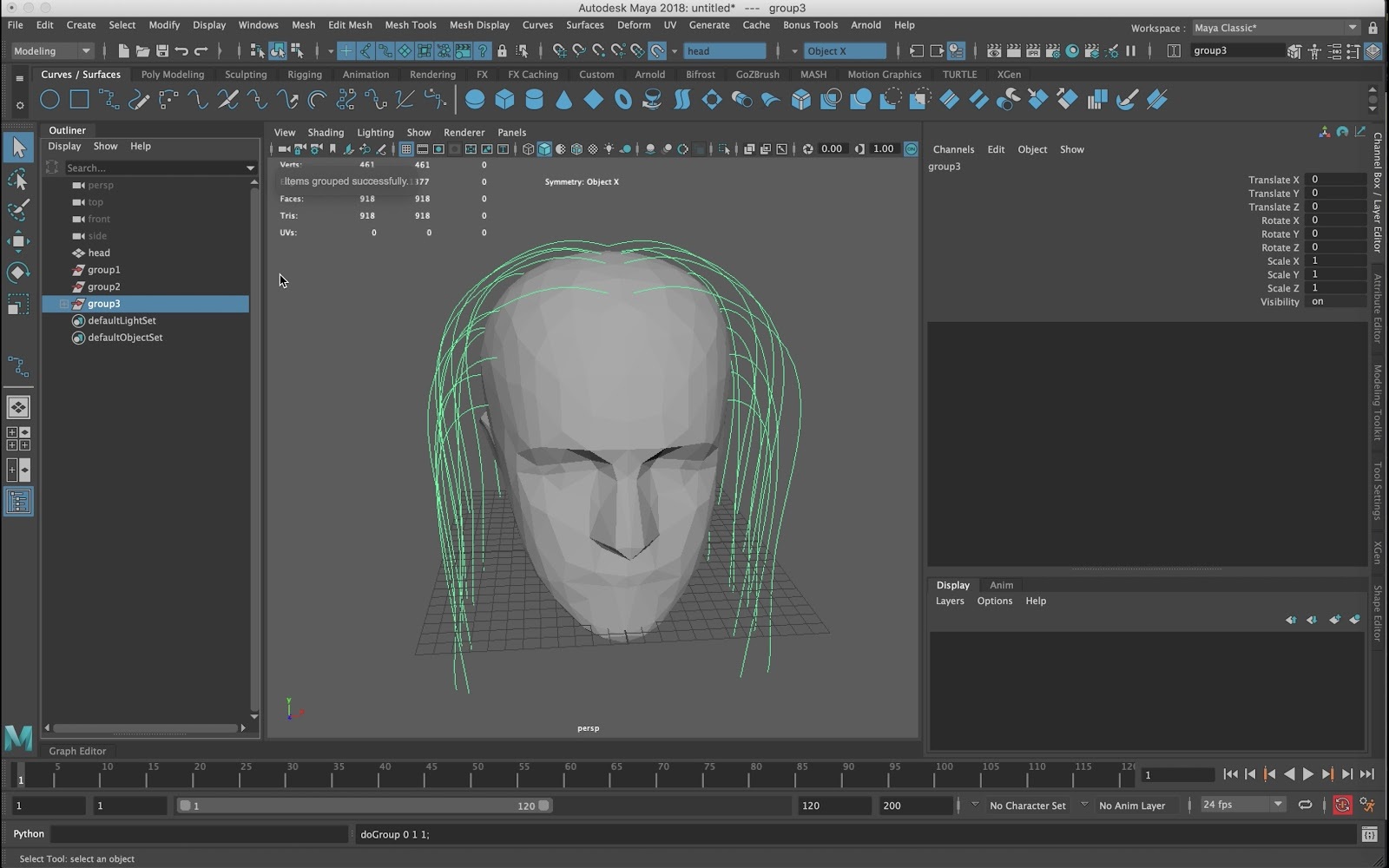Open the Script Editor icon
The width and height of the screenshot is (1389, 868).
click(x=1369, y=834)
